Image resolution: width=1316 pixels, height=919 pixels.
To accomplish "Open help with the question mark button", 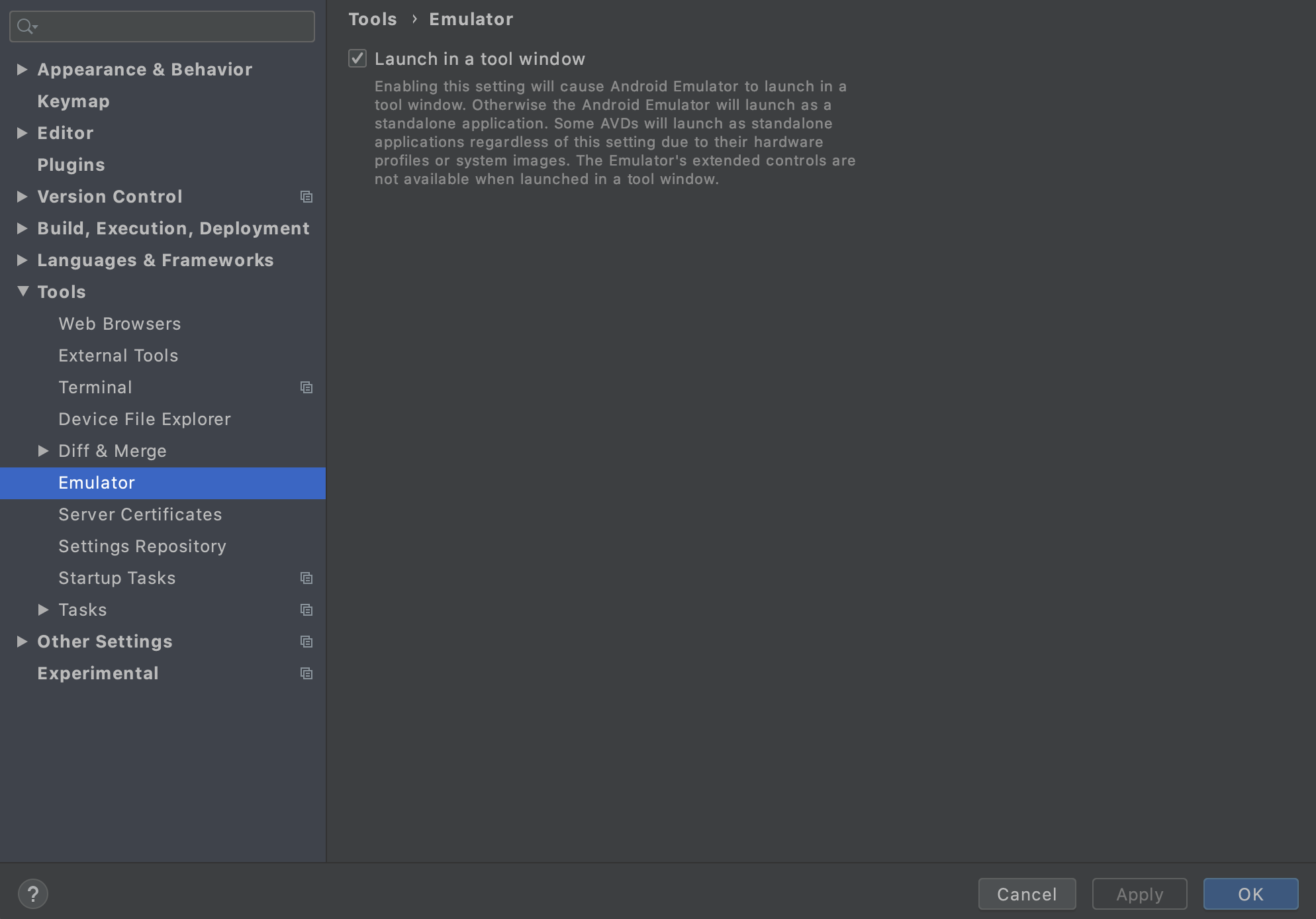I will (32, 894).
